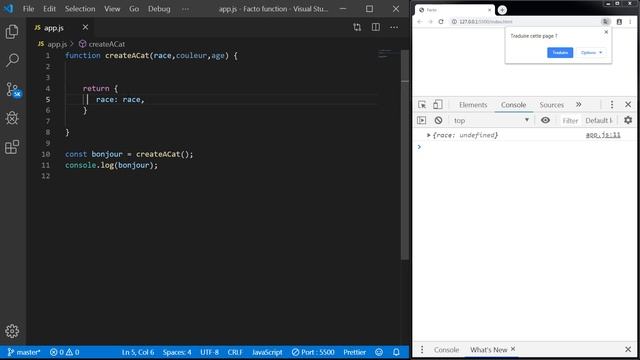The width and height of the screenshot is (640, 360).
Task: Toggle the device toolbar in DevTools
Action: [x=437, y=104]
